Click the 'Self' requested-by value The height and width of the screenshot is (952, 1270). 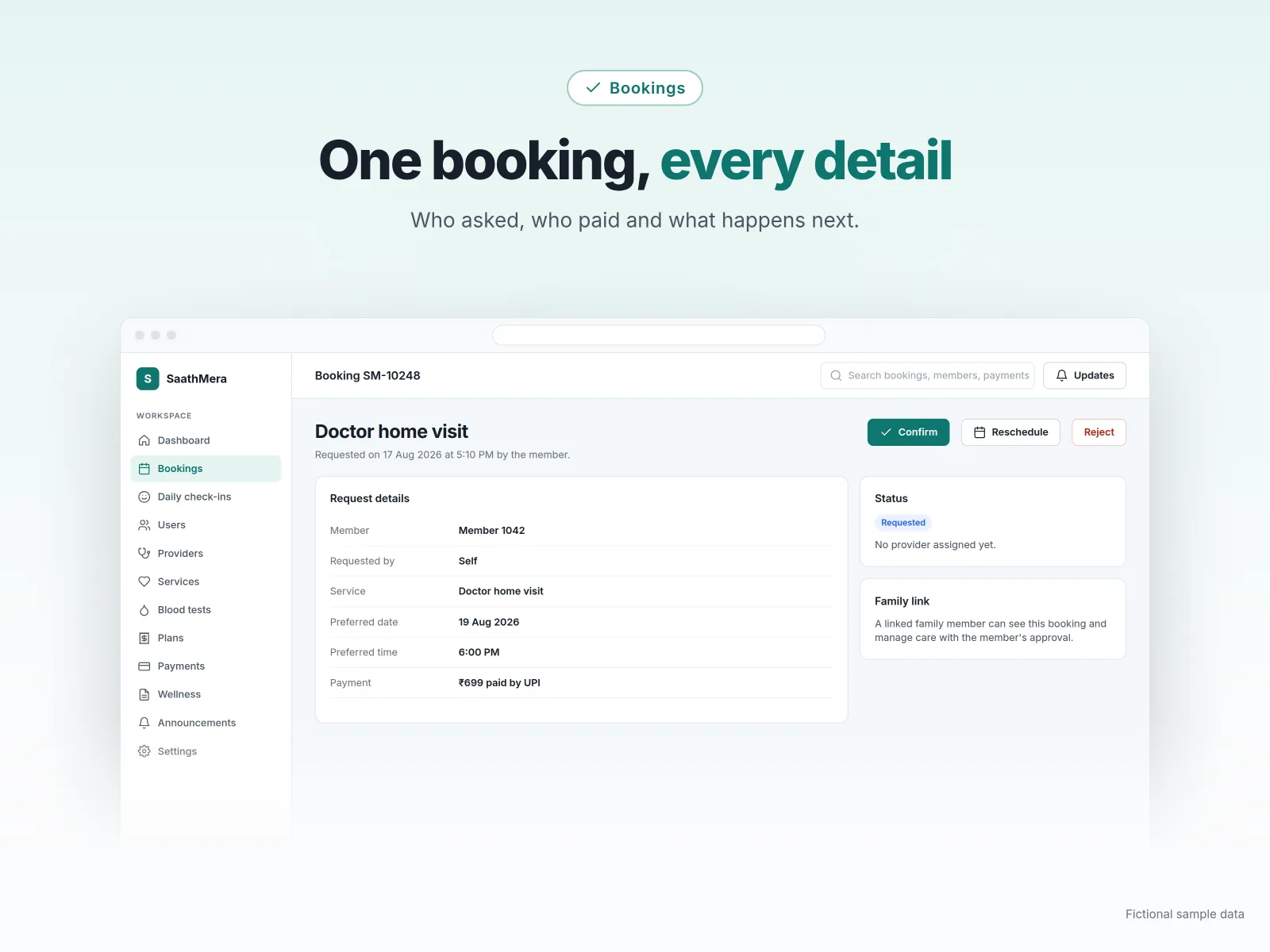tap(468, 561)
